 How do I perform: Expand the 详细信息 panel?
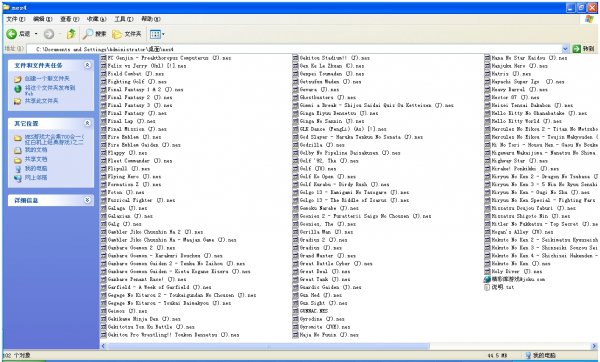87,200
